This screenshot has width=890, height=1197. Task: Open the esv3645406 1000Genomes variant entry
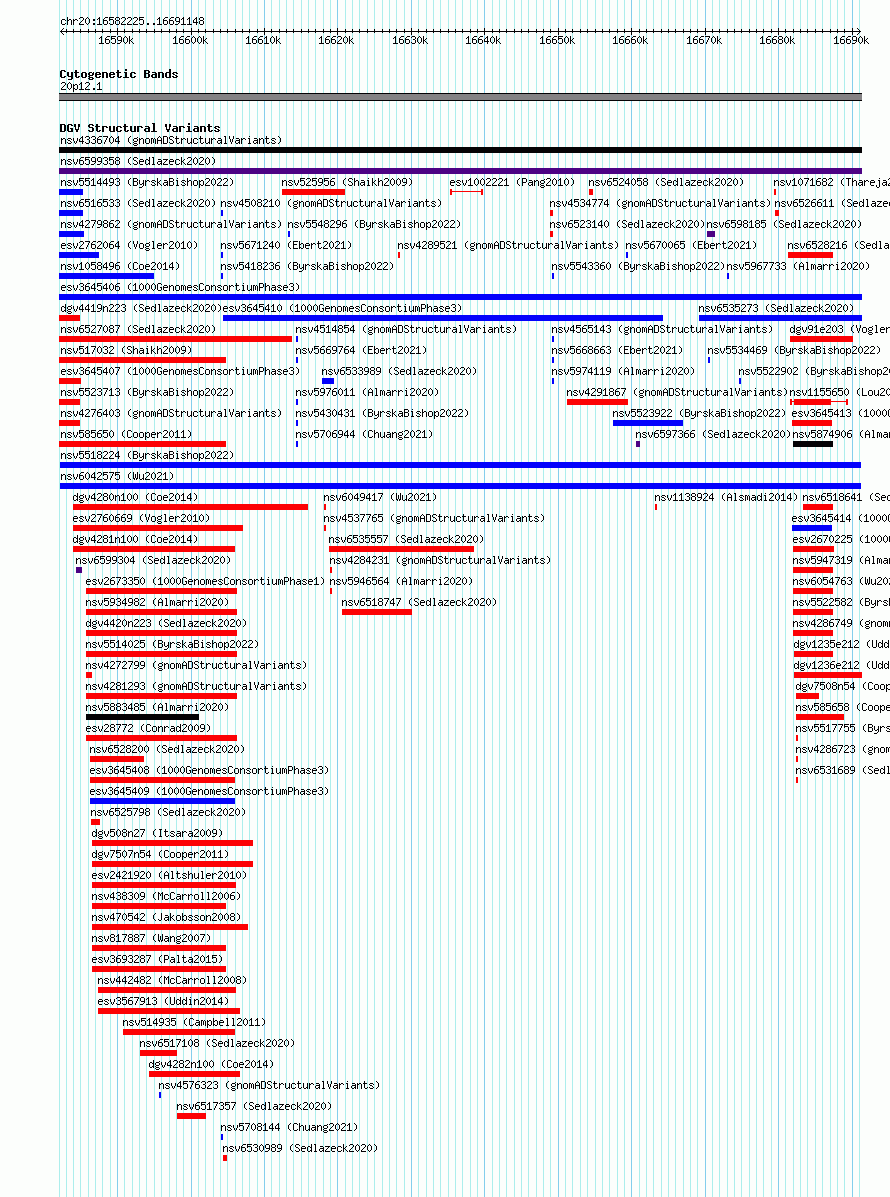point(180,287)
